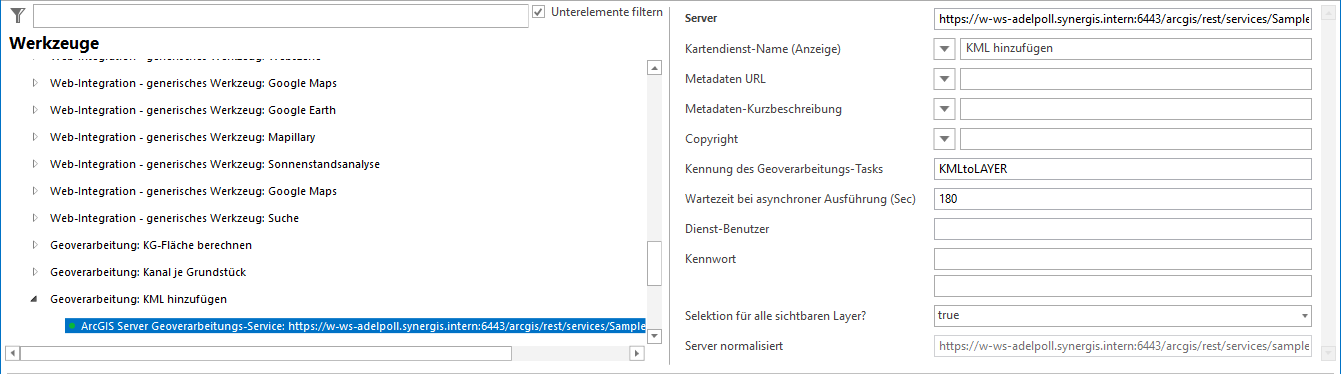Open dropdown beside Copyright field
Image resolution: width=1341 pixels, height=374 pixels.
pyautogui.click(x=945, y=139)
